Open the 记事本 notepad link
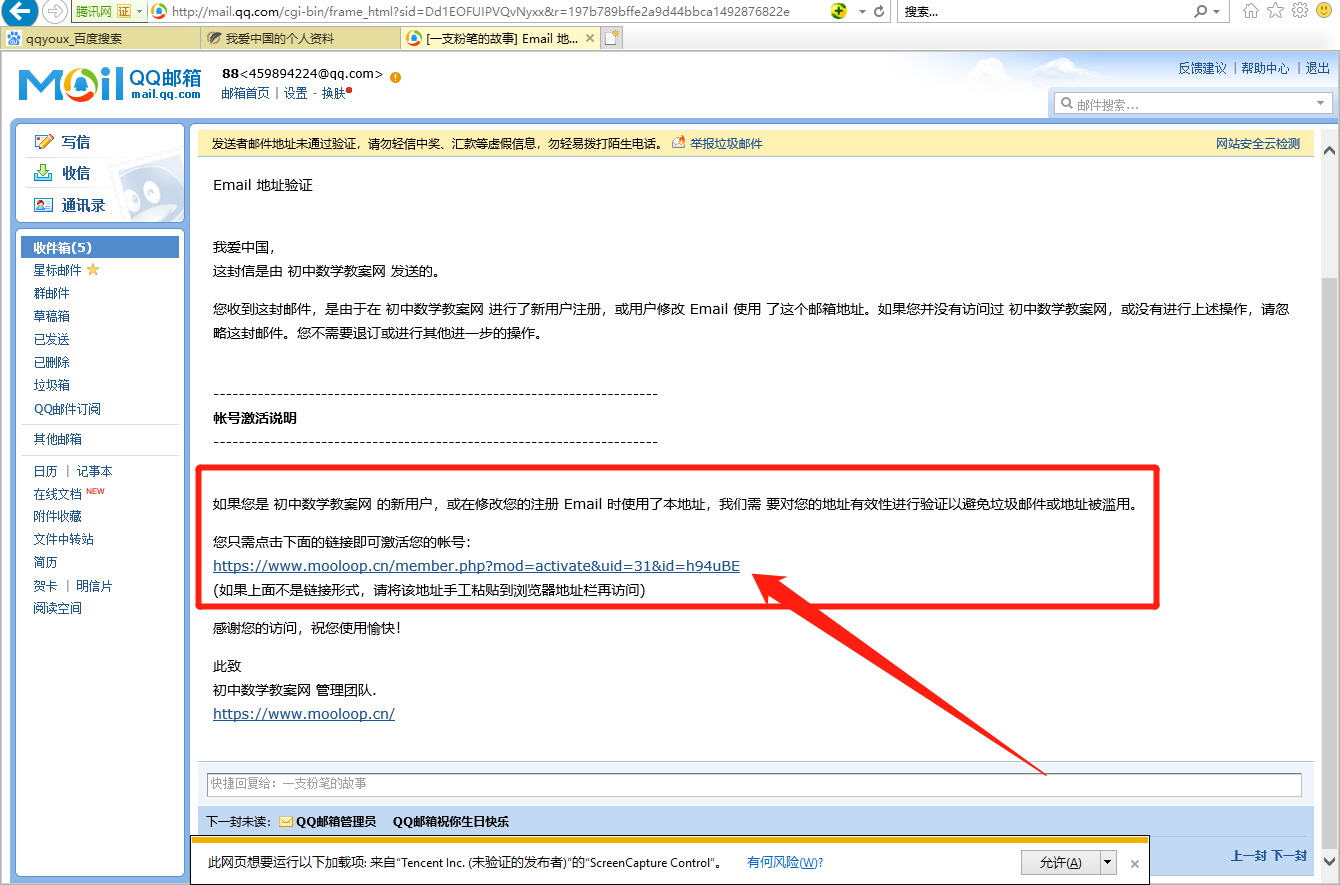The width and height of the screenshot is (1340, 885). pyautogui.click(x=95, y=471)
